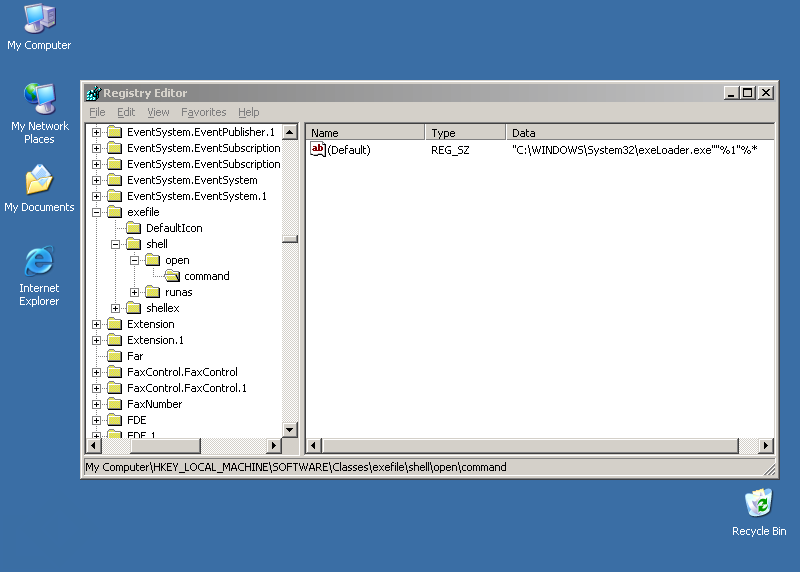
Task: Click the Far folder icon
Action: click(x=115, y=356)
